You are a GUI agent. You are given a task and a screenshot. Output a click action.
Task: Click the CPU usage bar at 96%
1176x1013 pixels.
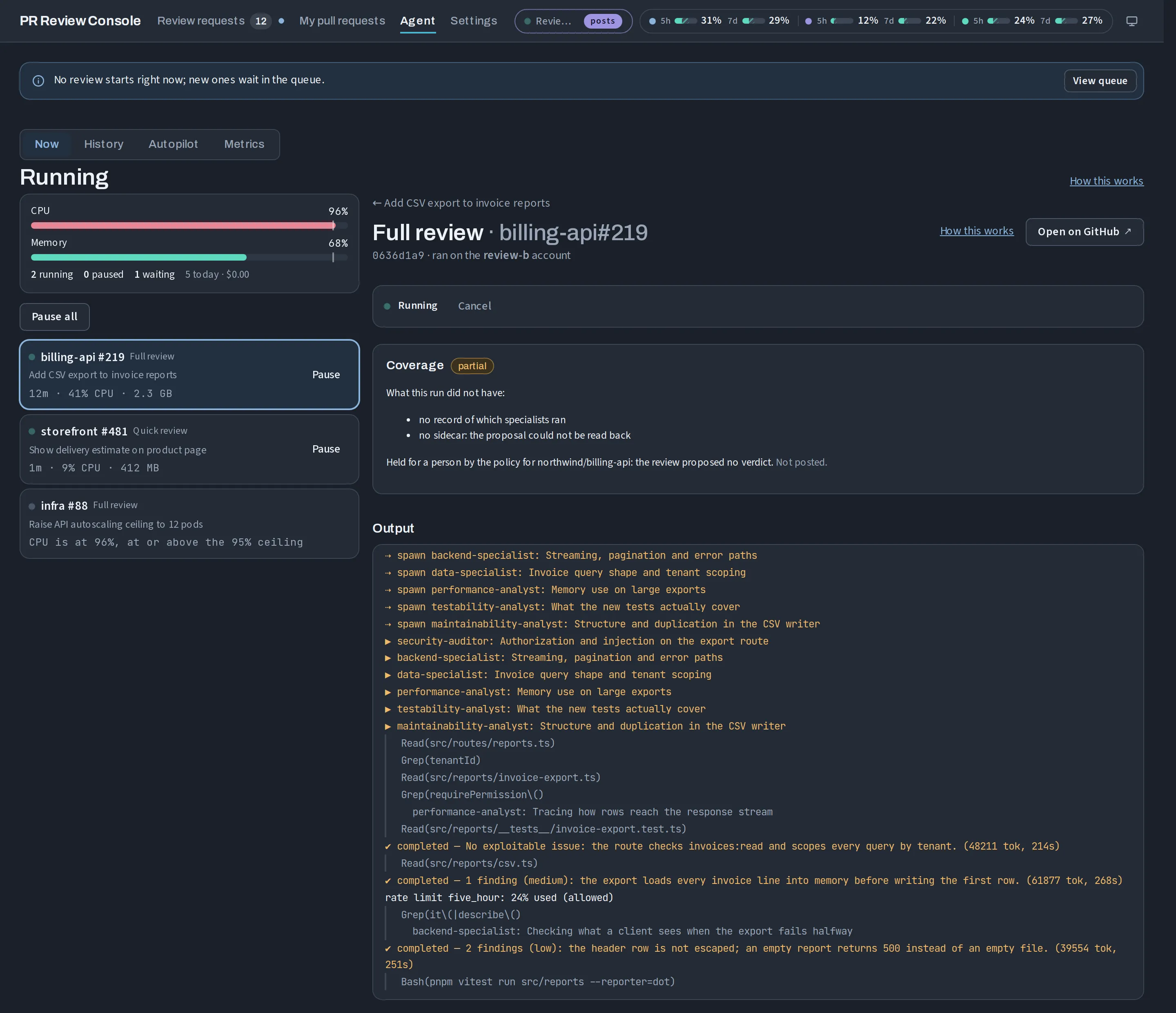tap(189, 225)
